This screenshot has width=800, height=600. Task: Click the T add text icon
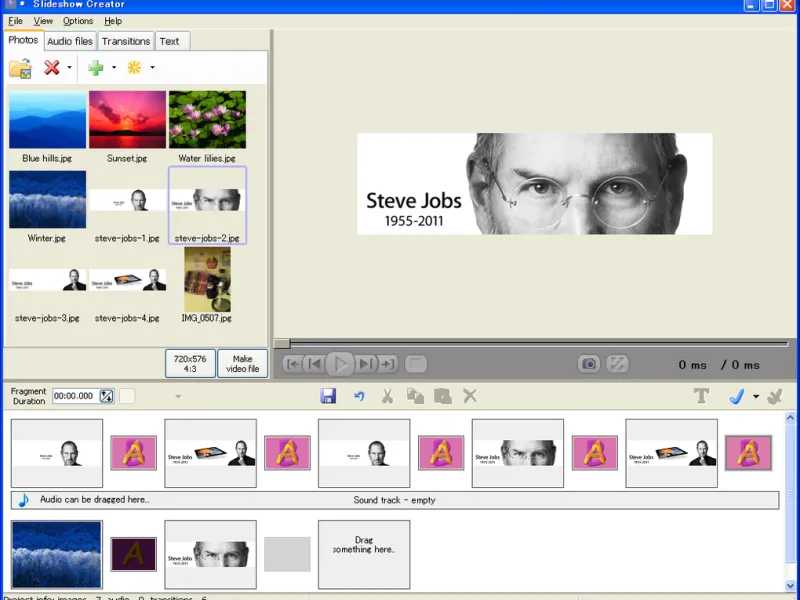(702, 396)
